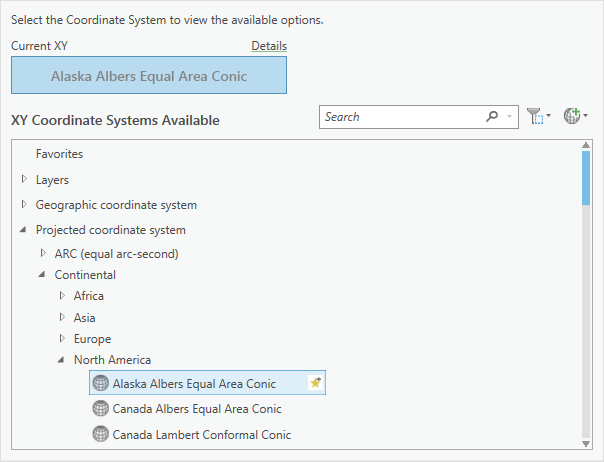Click the search magnifier icon

pyautogui.click(x=492, y=117)
